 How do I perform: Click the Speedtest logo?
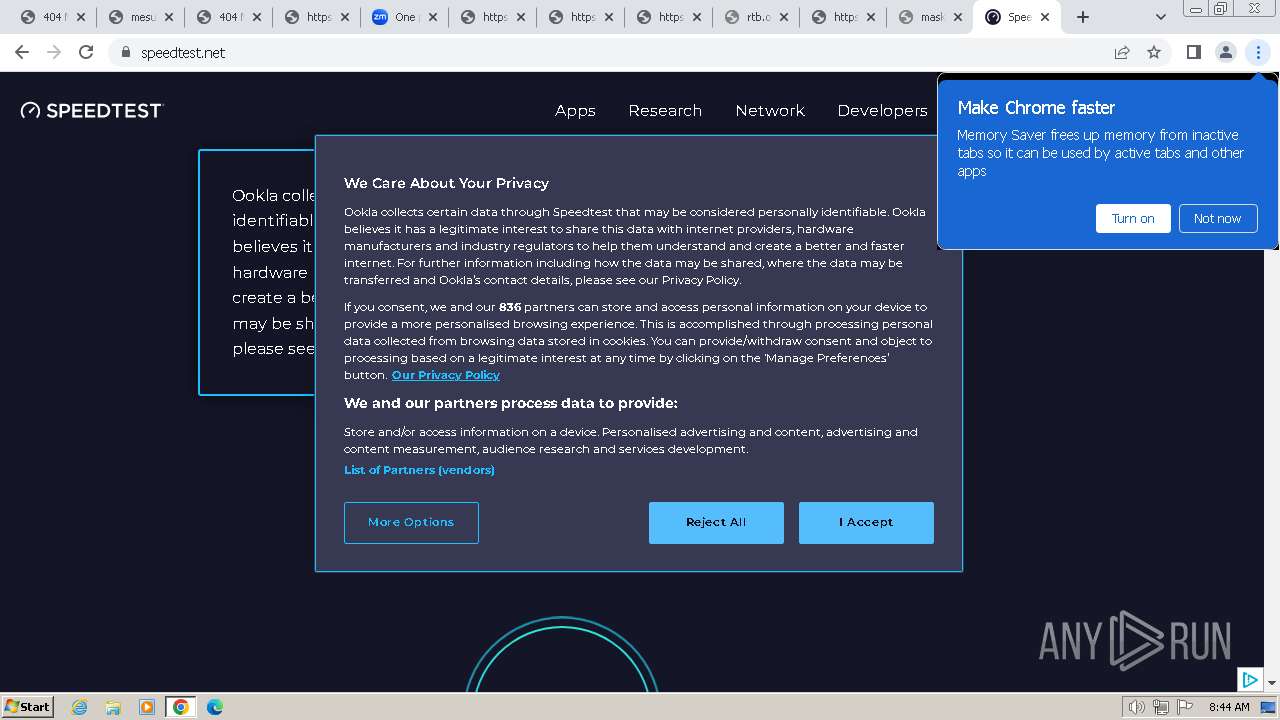click(92, 110)
